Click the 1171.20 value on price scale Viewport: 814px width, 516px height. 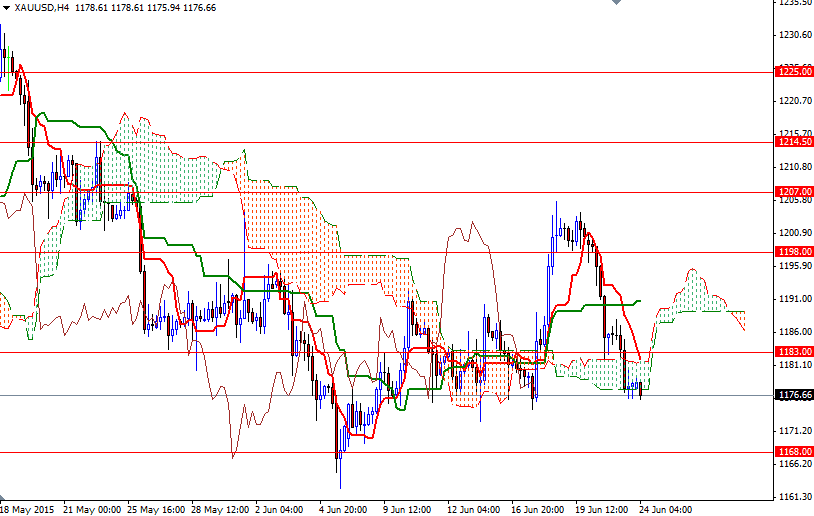tap(793, 431)
